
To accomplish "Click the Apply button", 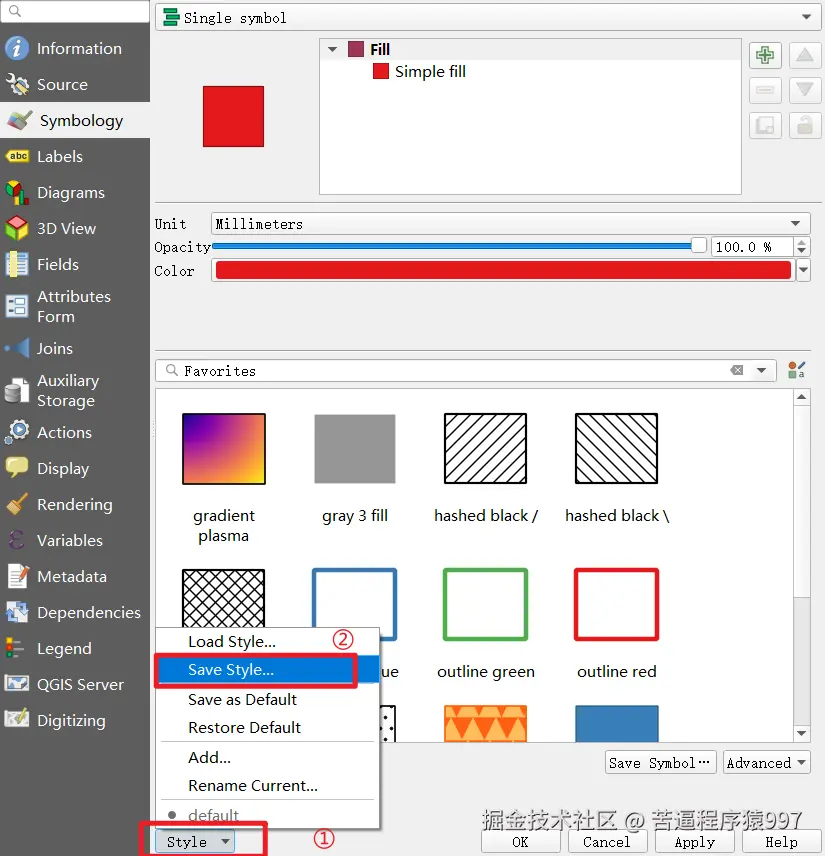I will [x=694, y=842].
